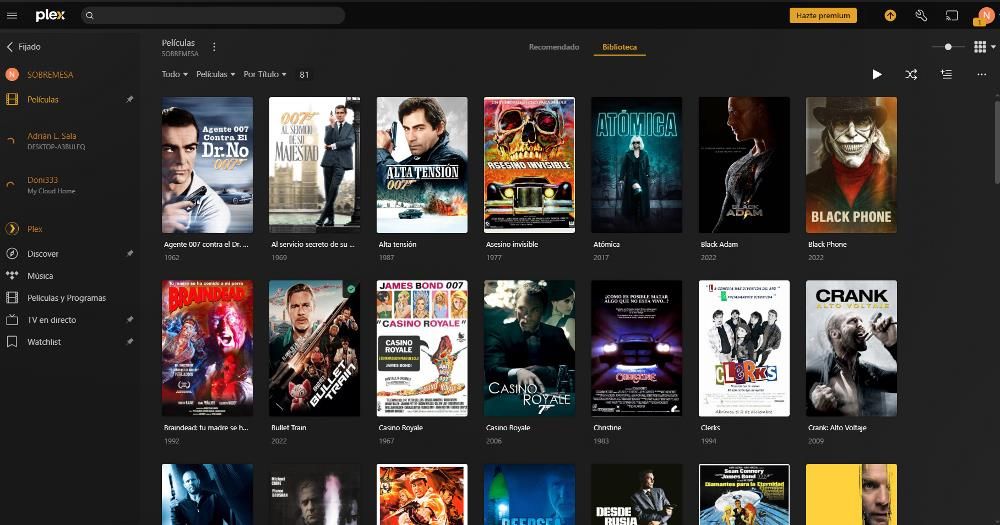Open the Black Adam poster

pyautogui.click(x=744, y=165)
